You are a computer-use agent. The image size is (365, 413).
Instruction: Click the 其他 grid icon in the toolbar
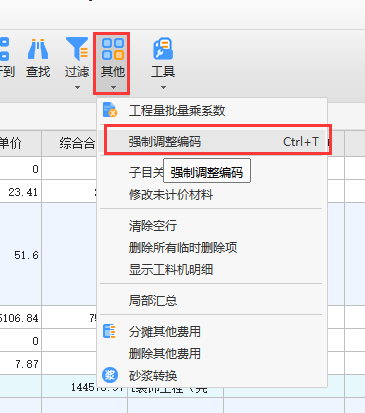pos(113,49)
